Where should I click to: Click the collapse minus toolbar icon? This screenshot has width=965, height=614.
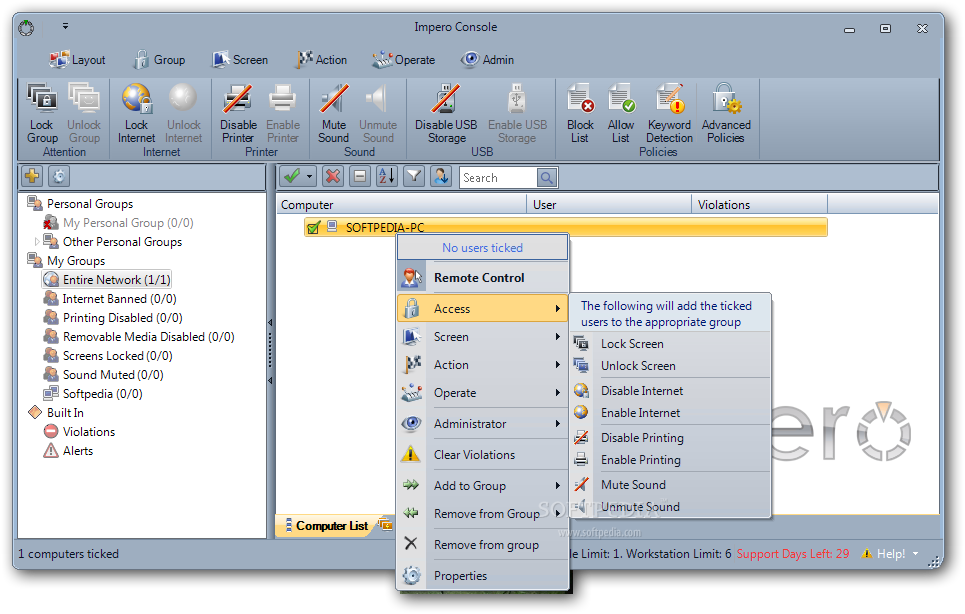(360, 177)
